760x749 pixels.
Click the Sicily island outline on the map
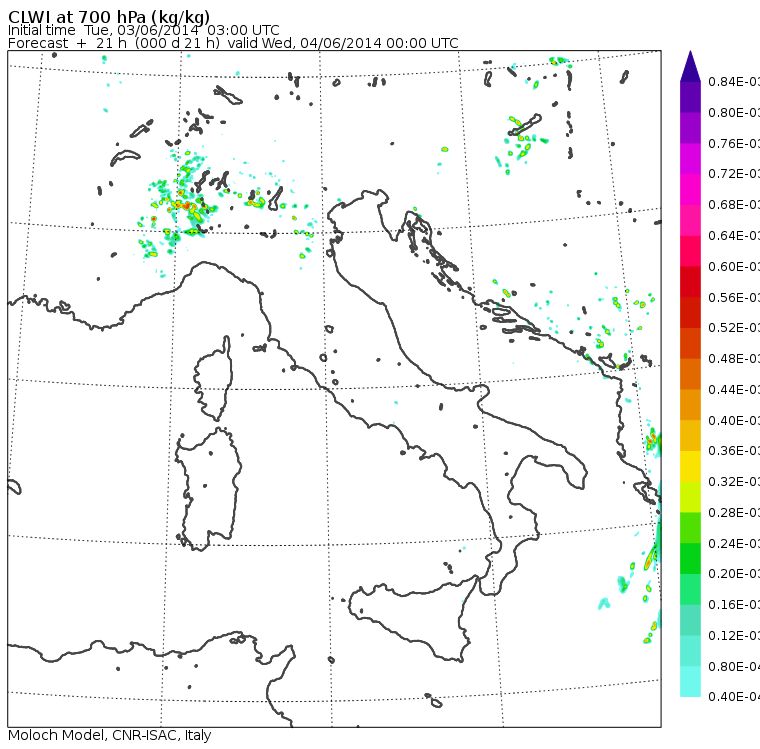pos(413,616)
